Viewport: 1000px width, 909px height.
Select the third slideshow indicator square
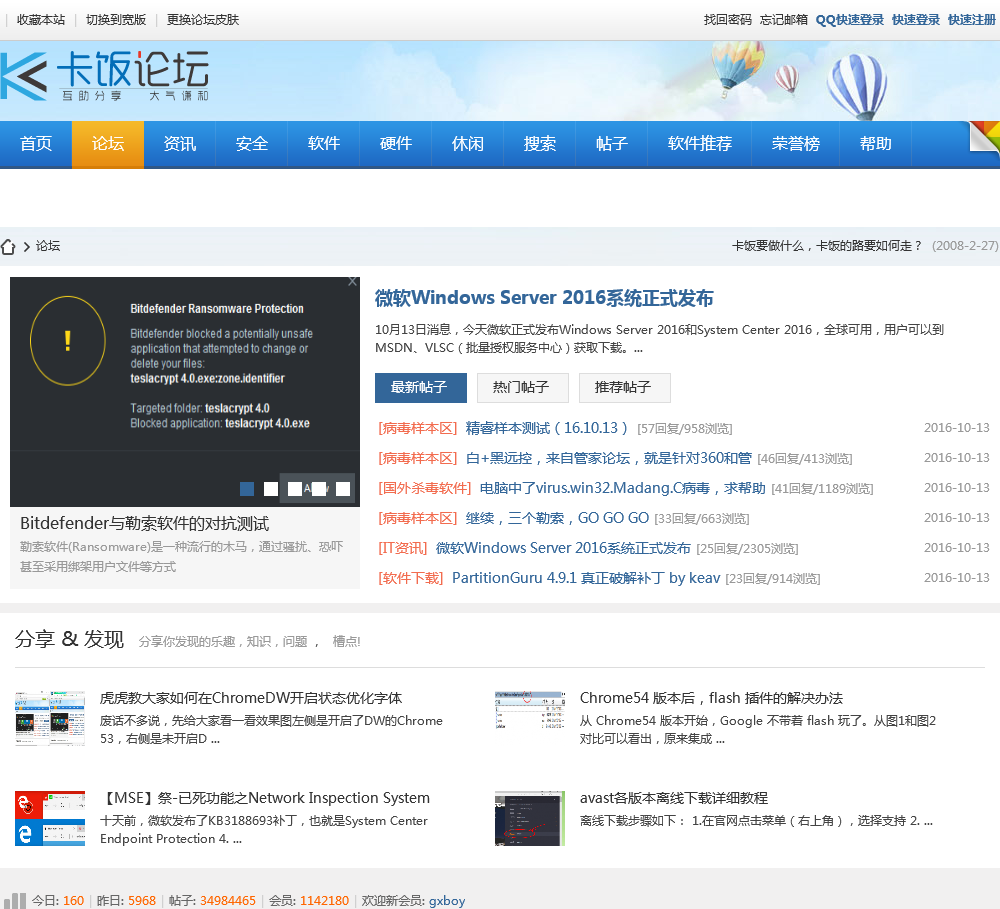tap(295, 489)
